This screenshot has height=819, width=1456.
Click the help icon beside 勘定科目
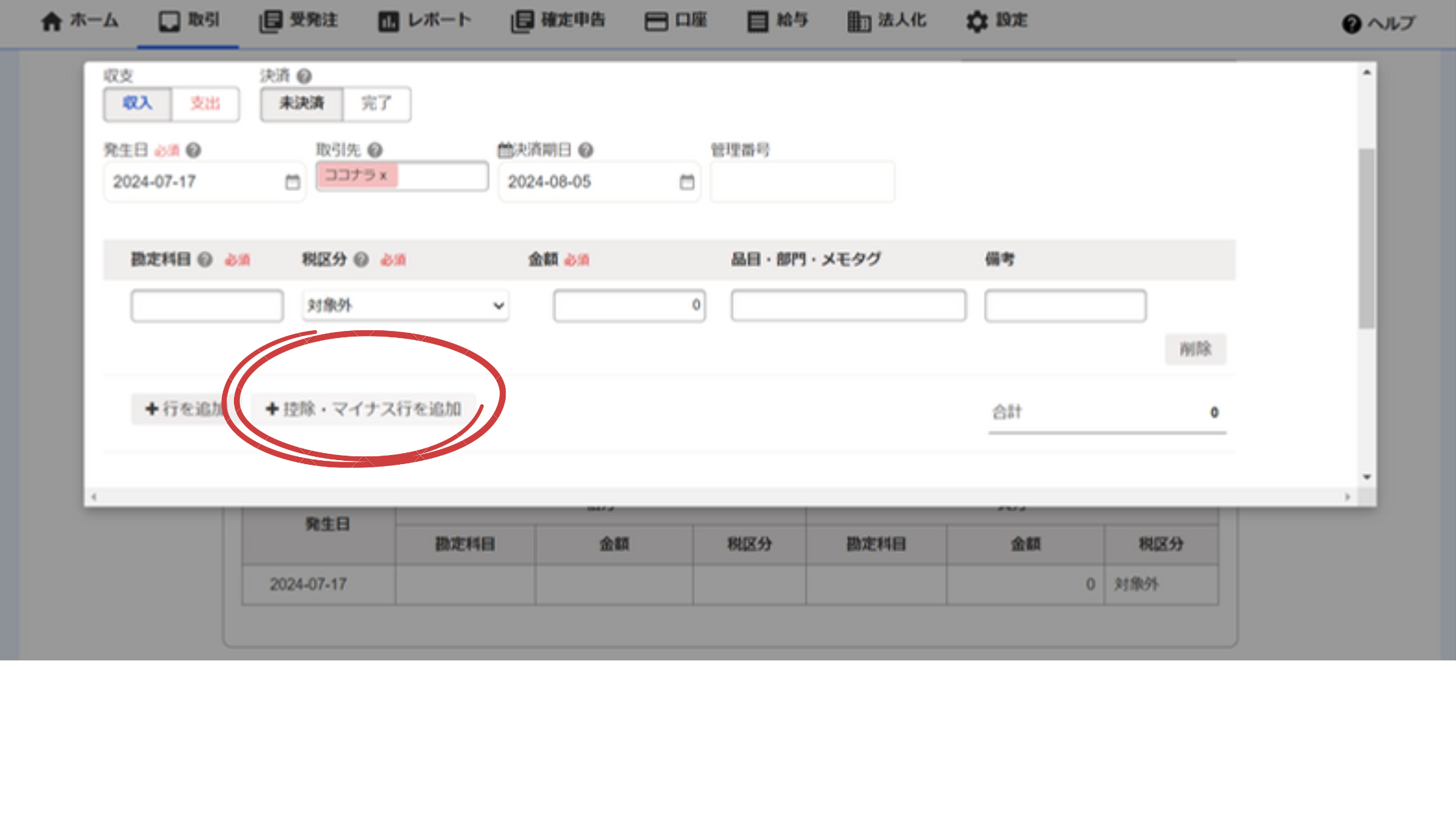[205, 260]
